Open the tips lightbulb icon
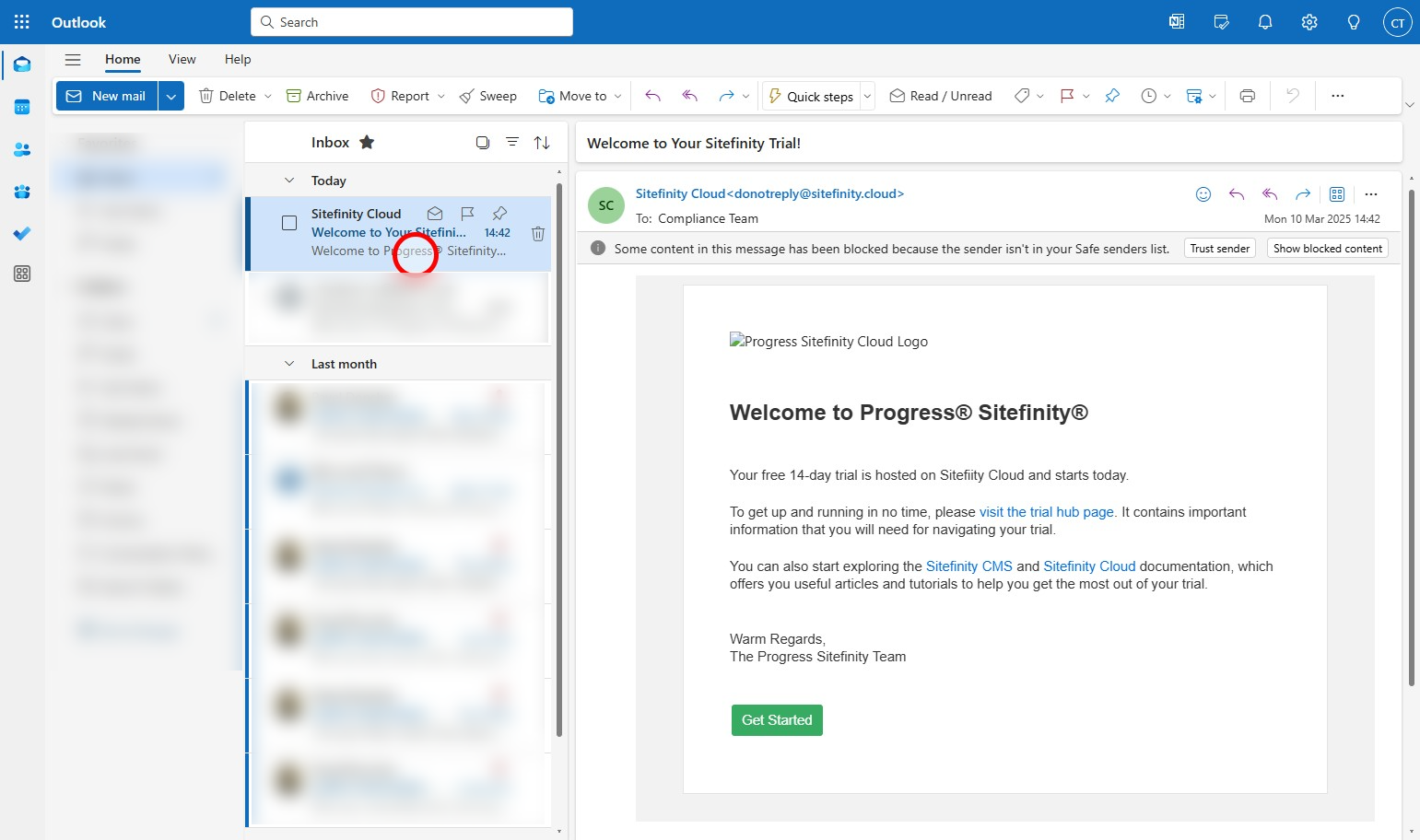 [1354, 22]
